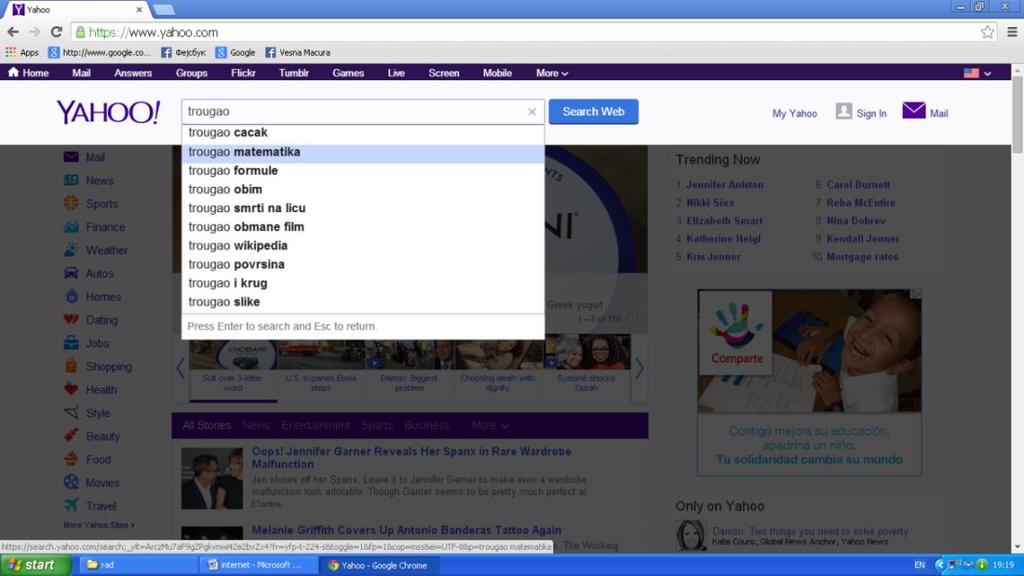Image resolution: width=1024 pixels, height=576 pixels.
Task: Show next carousel stories with right arrow
Action: (639, 368)
